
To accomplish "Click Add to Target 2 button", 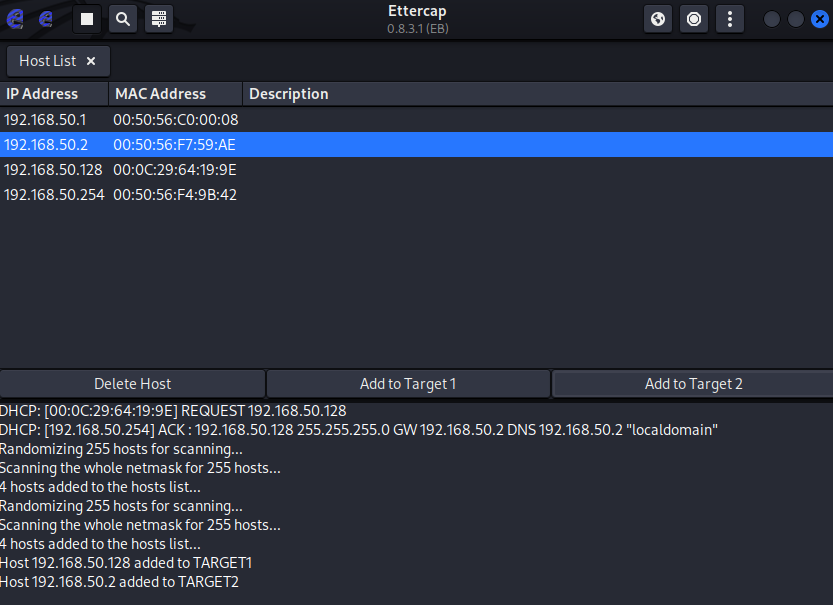I will (693, 384).
